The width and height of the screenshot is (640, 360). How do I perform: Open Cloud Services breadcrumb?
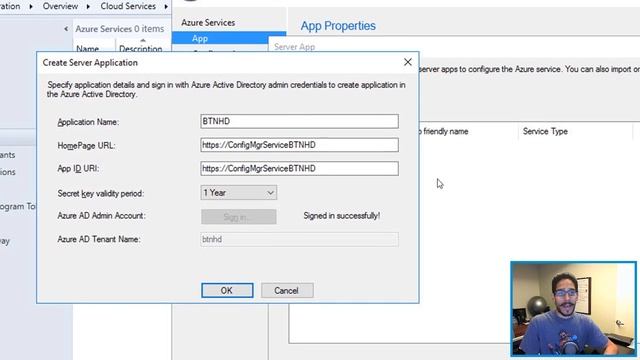click(x=128, y=6)
